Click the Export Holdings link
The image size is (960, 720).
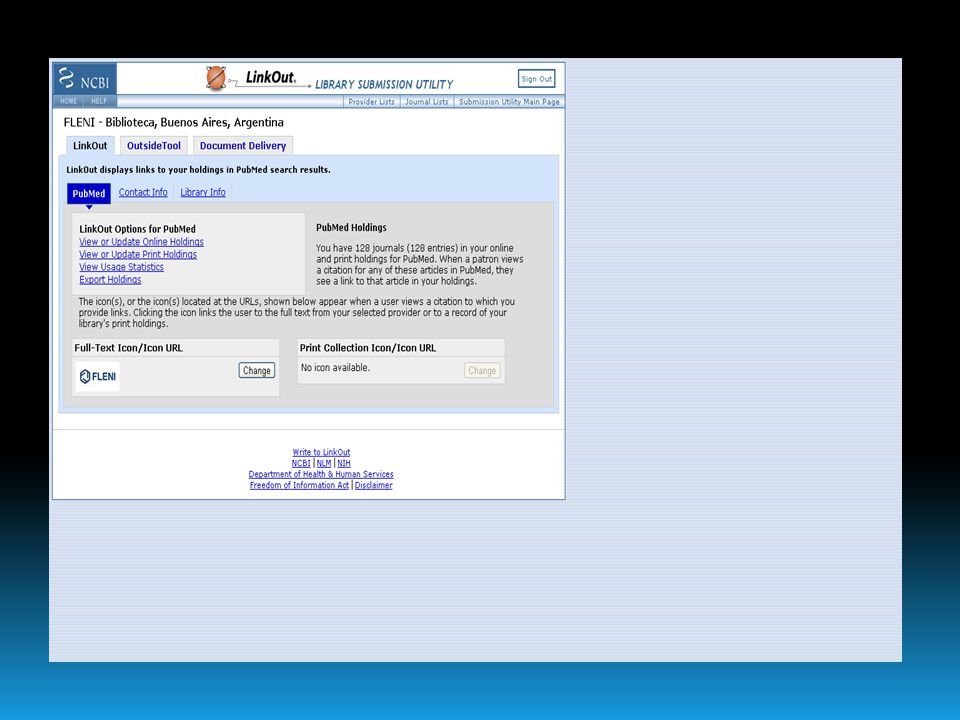[110, 279]
